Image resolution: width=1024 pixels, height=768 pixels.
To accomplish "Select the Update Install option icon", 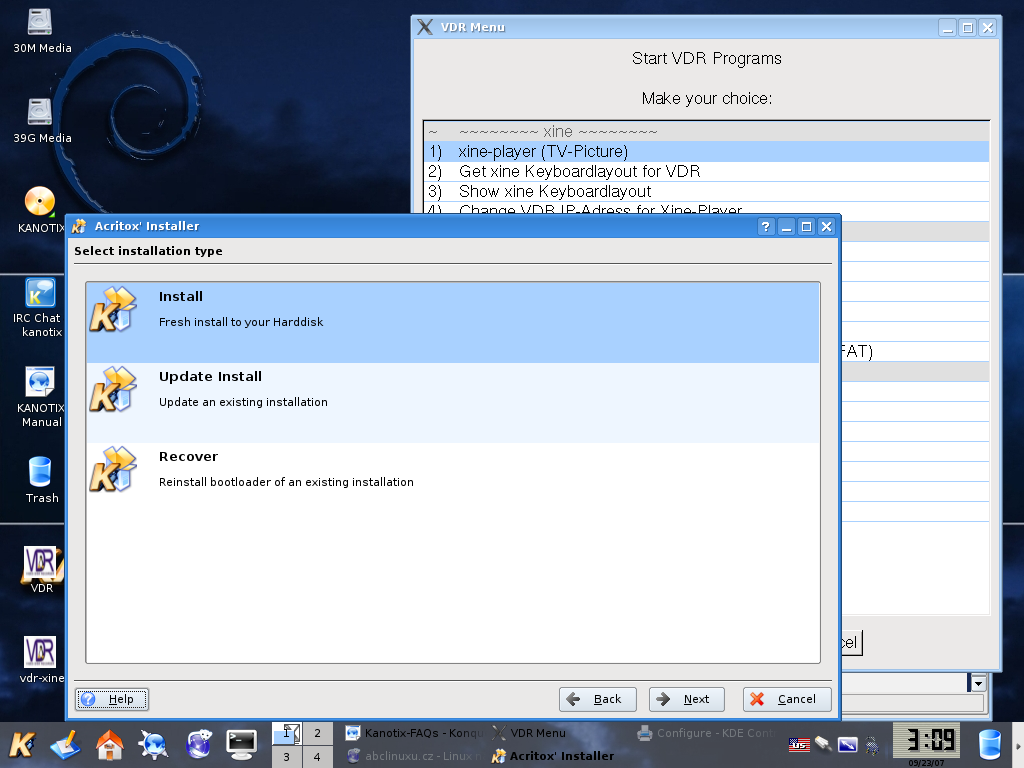I will 113,389.
